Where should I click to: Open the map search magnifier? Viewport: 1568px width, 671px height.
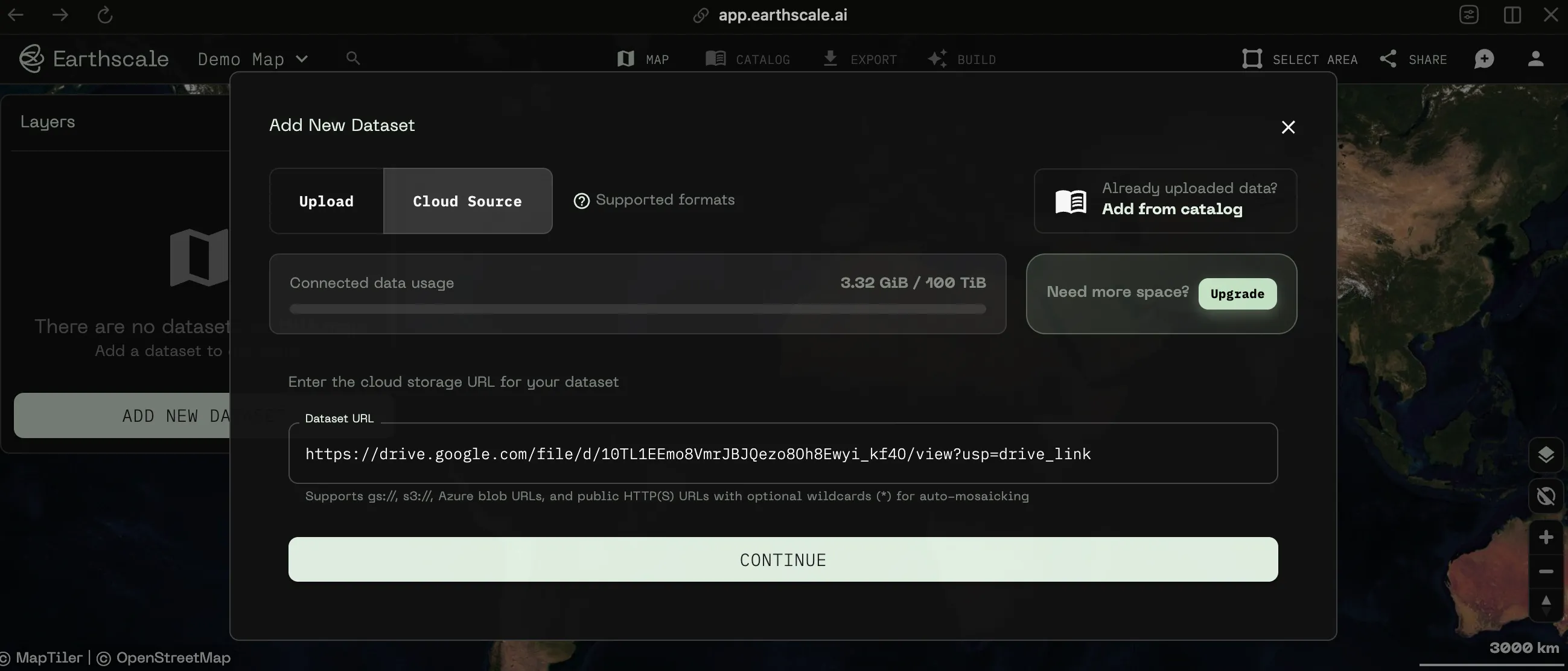(x=353, y=59)
